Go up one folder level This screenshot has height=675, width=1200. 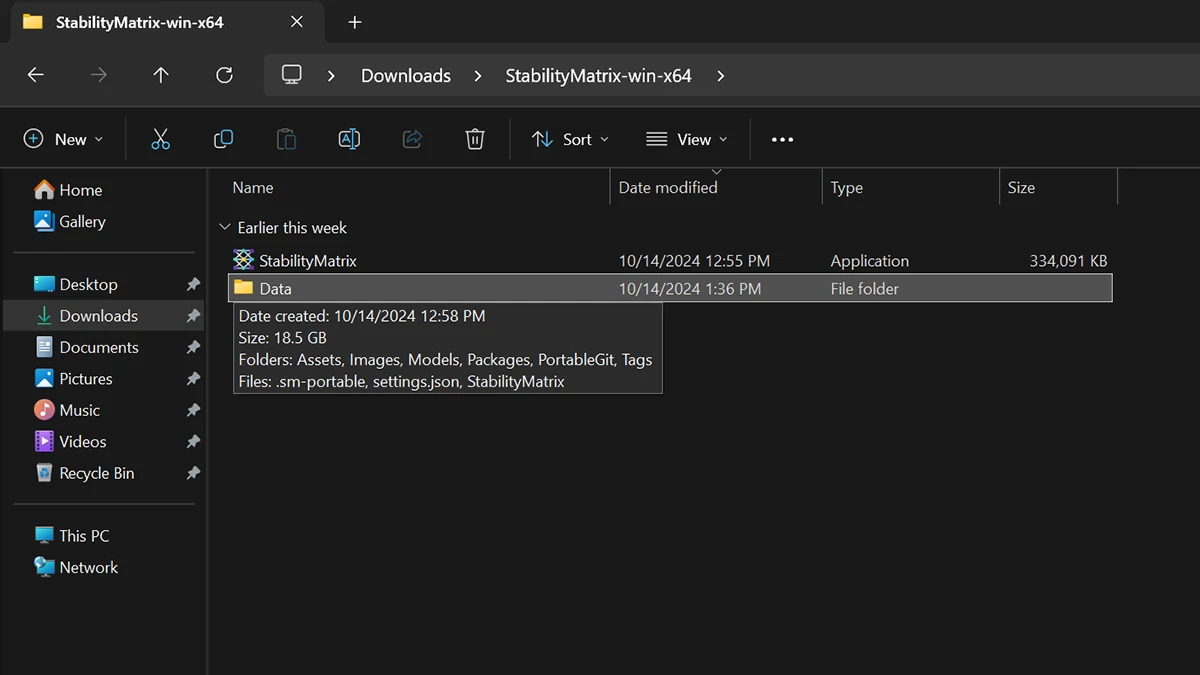[x=161, y=75]
